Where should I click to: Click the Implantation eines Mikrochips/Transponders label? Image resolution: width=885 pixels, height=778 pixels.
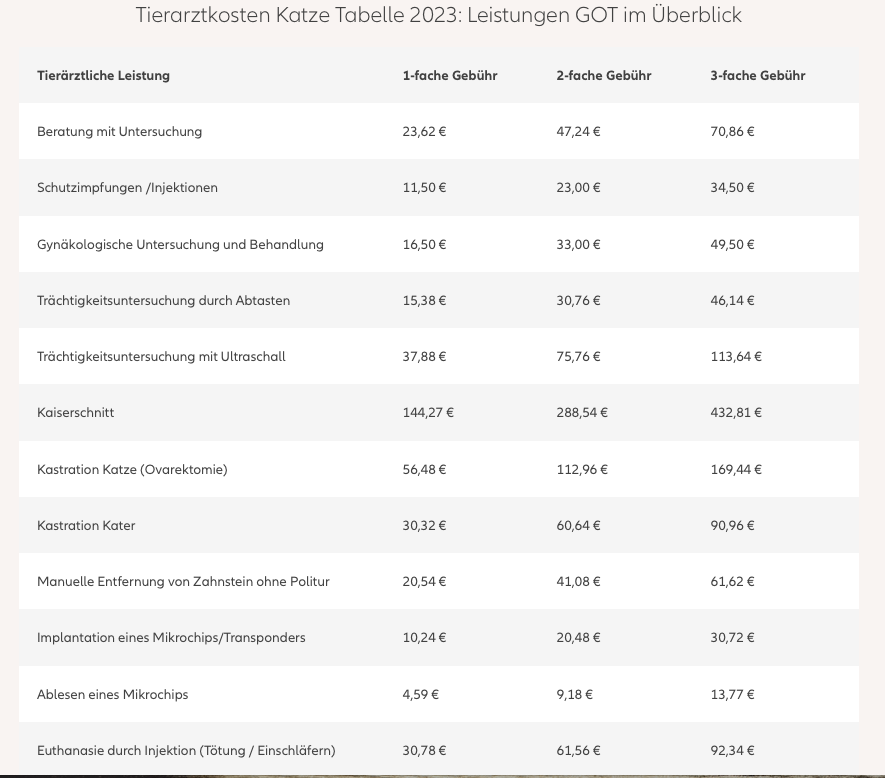point(172,638)
